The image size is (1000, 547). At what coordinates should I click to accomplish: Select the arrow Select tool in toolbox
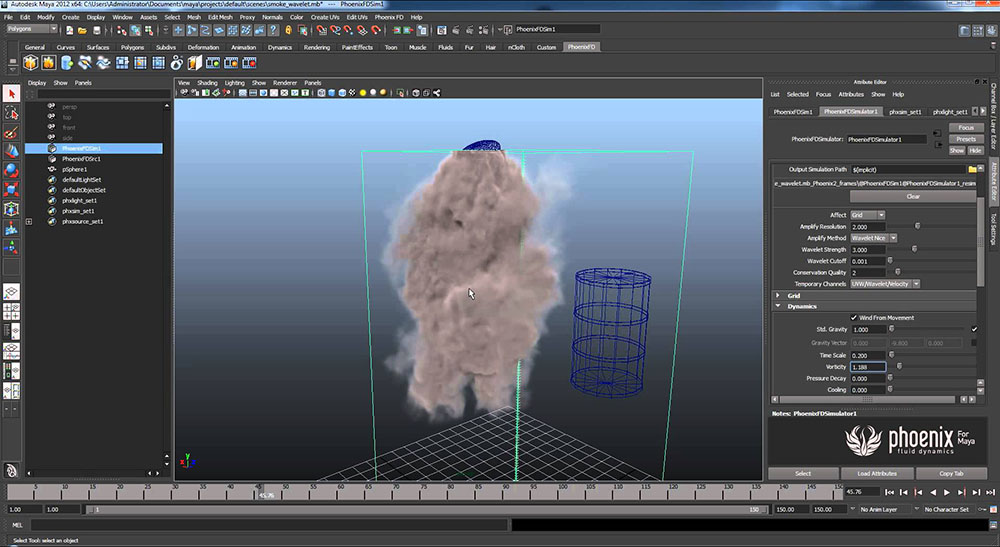tap(11, 94)
